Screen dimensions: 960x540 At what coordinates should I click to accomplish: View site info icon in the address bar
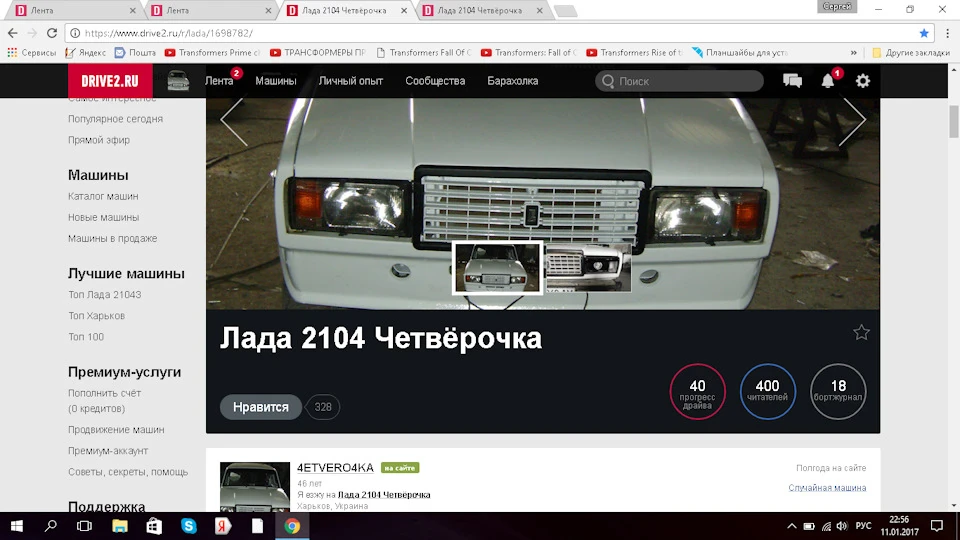click(75, 33)
